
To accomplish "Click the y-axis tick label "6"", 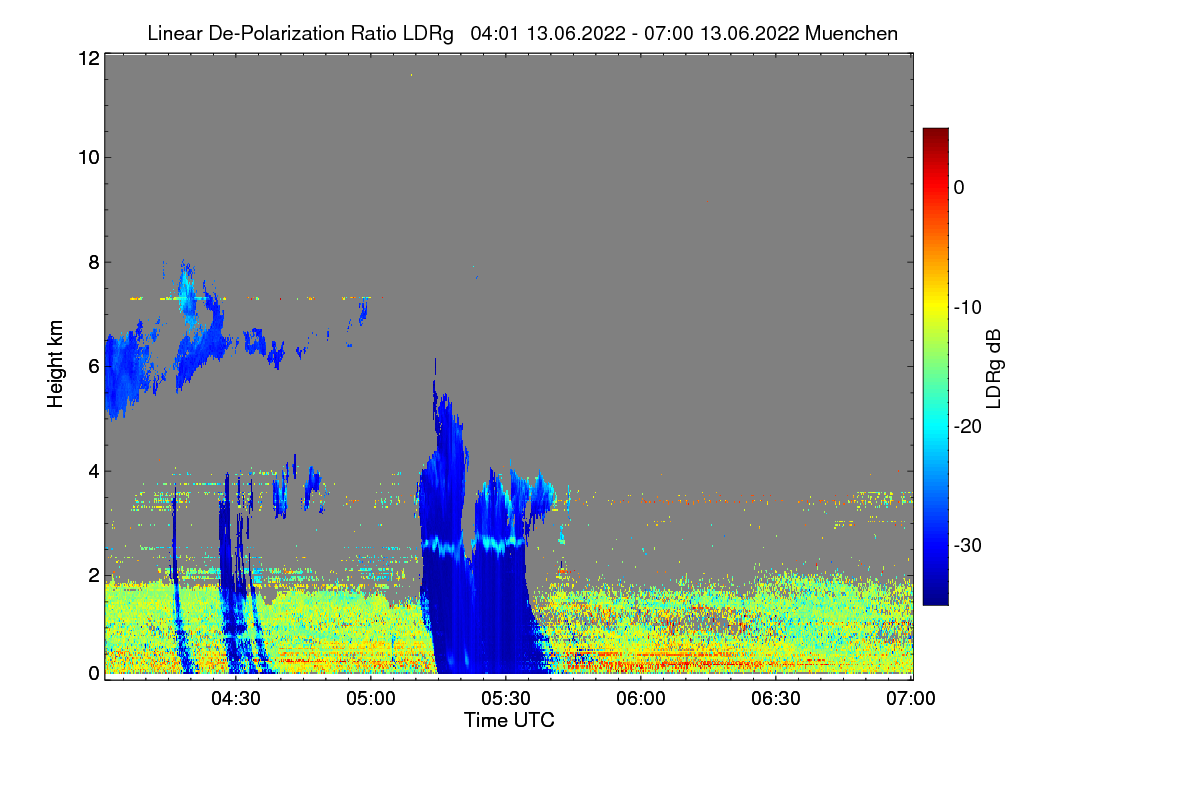I will 93,366.
